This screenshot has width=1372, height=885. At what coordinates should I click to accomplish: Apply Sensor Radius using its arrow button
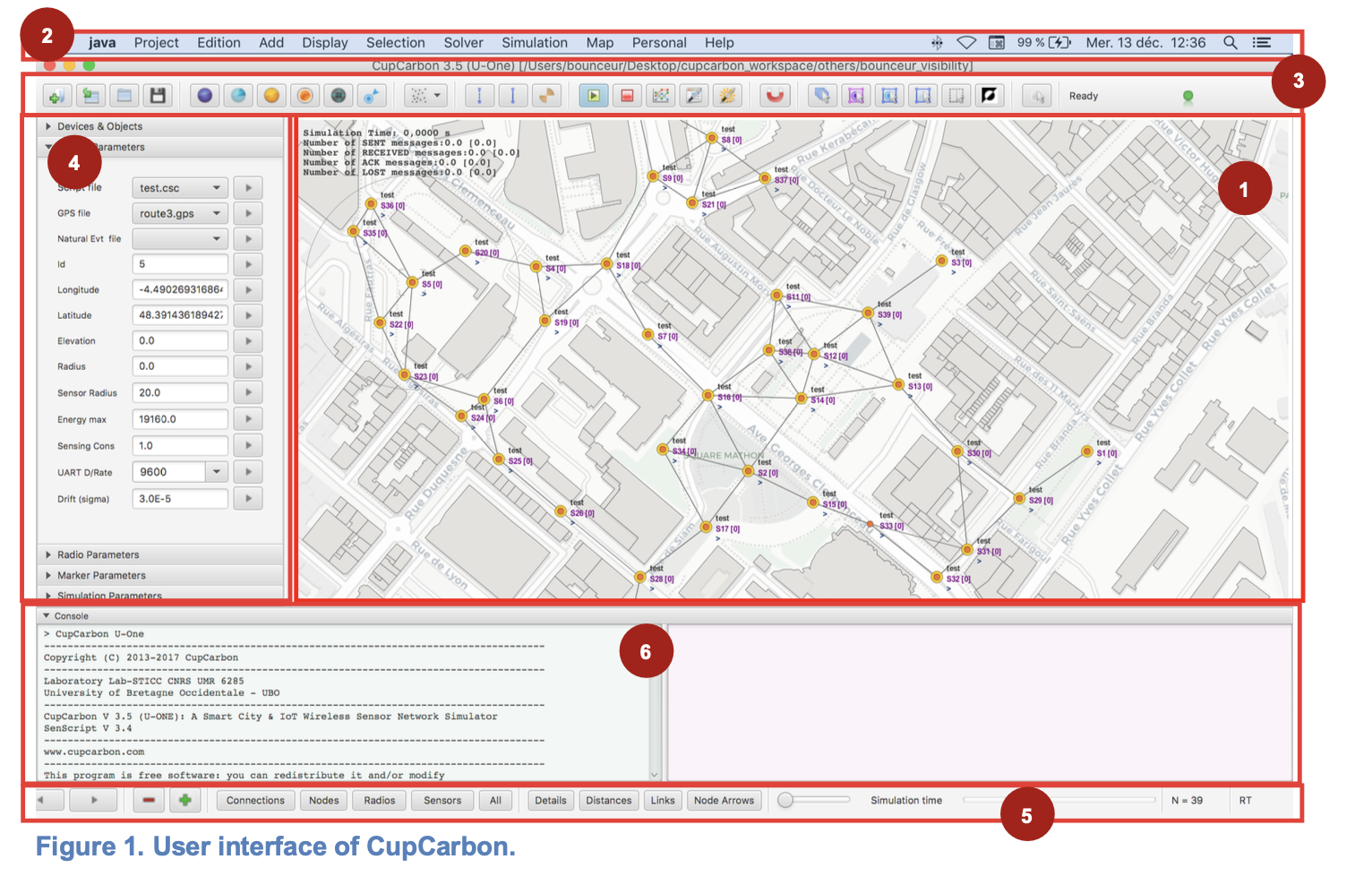pos(248,392)
